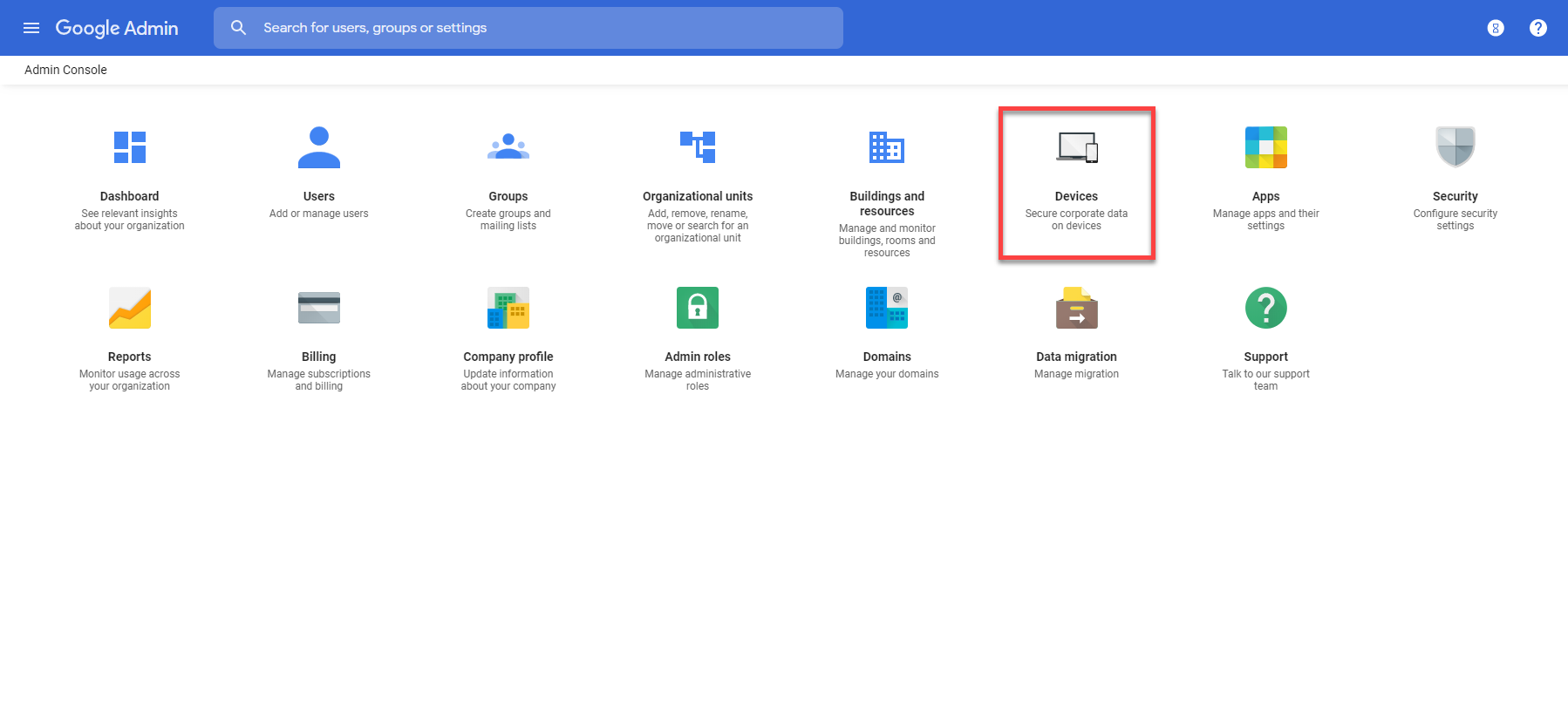
Task: Open the Domains icon
Action: tap(887, 308)
